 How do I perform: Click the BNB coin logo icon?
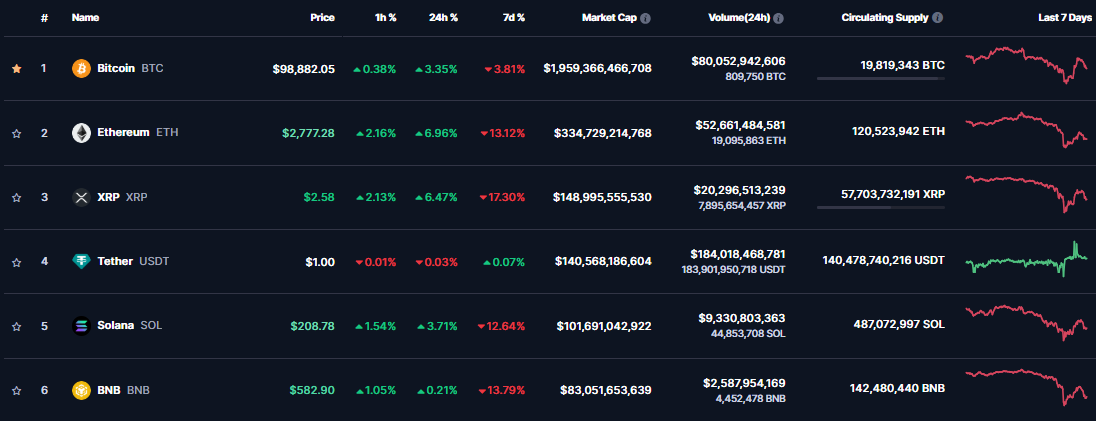(x=81, y=390)
